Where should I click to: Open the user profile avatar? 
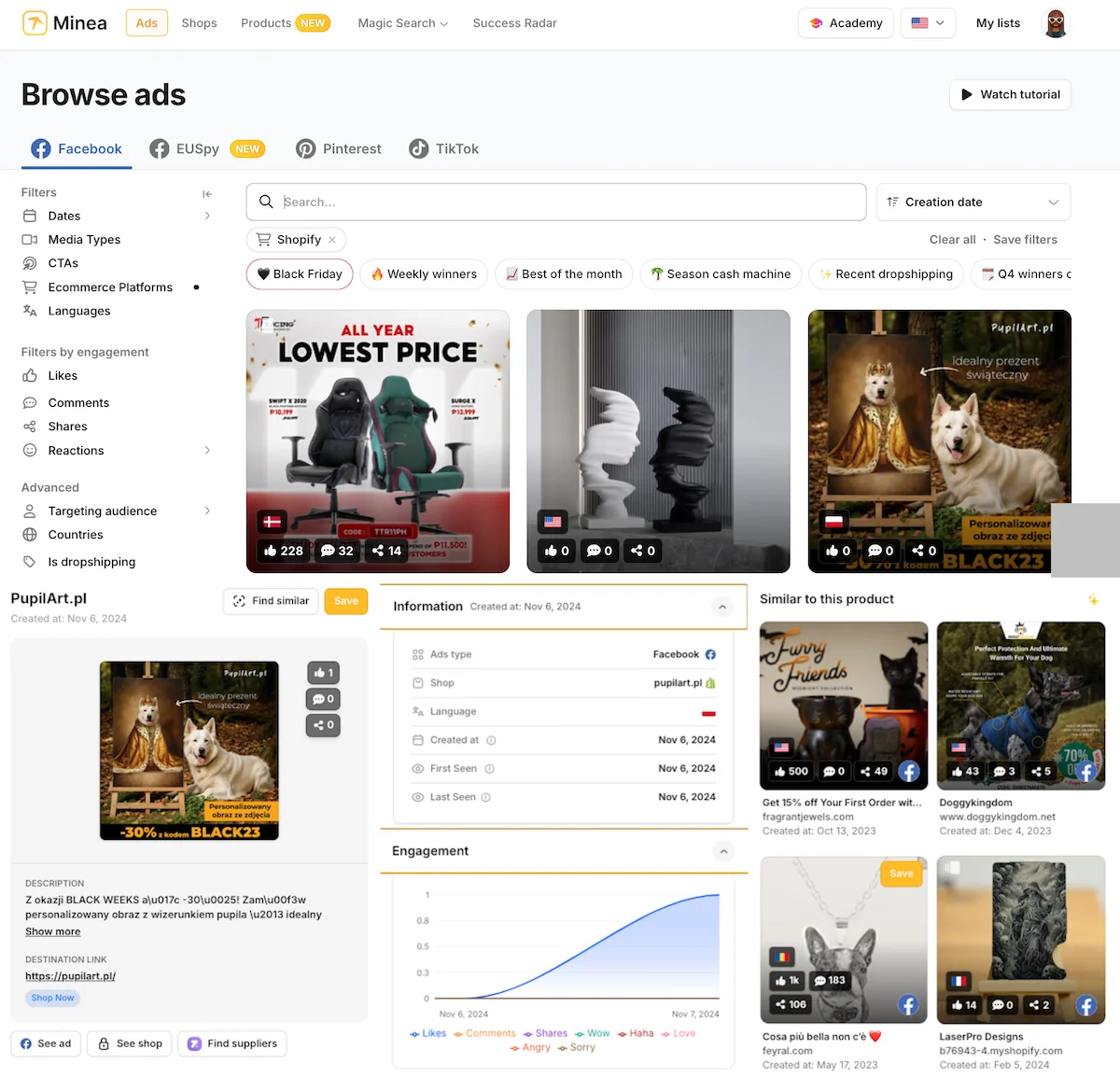[x=1056, y=23]
